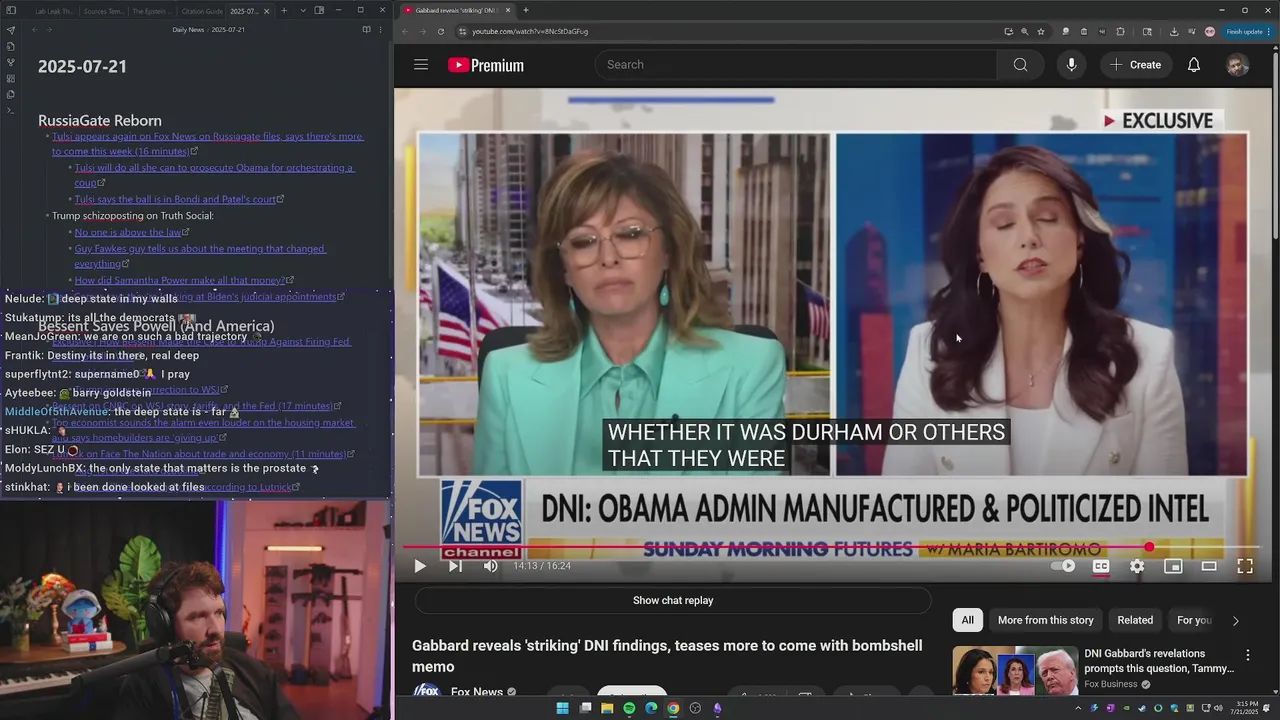Bookmark page with star icon
Screen dimensions: 1280x720
[x=1040, y=31]
